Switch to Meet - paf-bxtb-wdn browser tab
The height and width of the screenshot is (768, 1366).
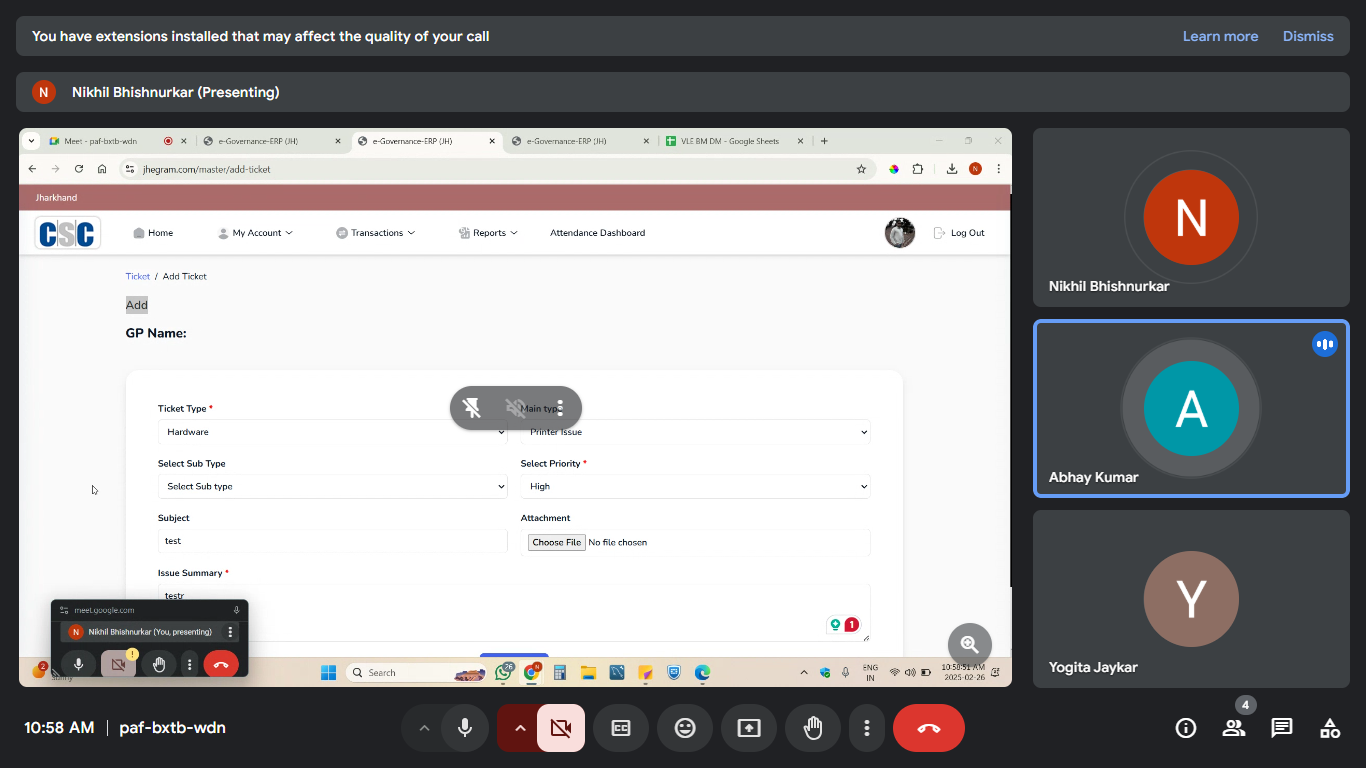tap(100, 141)
